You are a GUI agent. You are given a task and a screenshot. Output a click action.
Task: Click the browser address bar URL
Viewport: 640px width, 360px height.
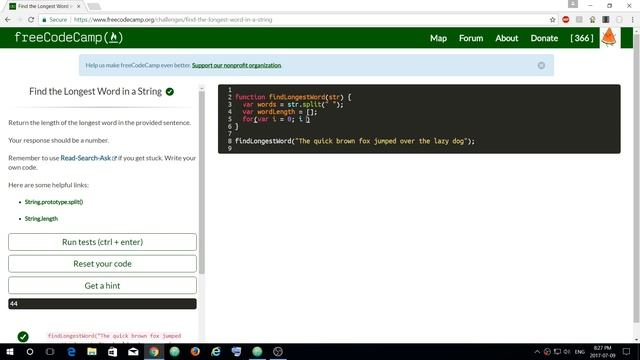pyautogui.click(x=173, y=20)
